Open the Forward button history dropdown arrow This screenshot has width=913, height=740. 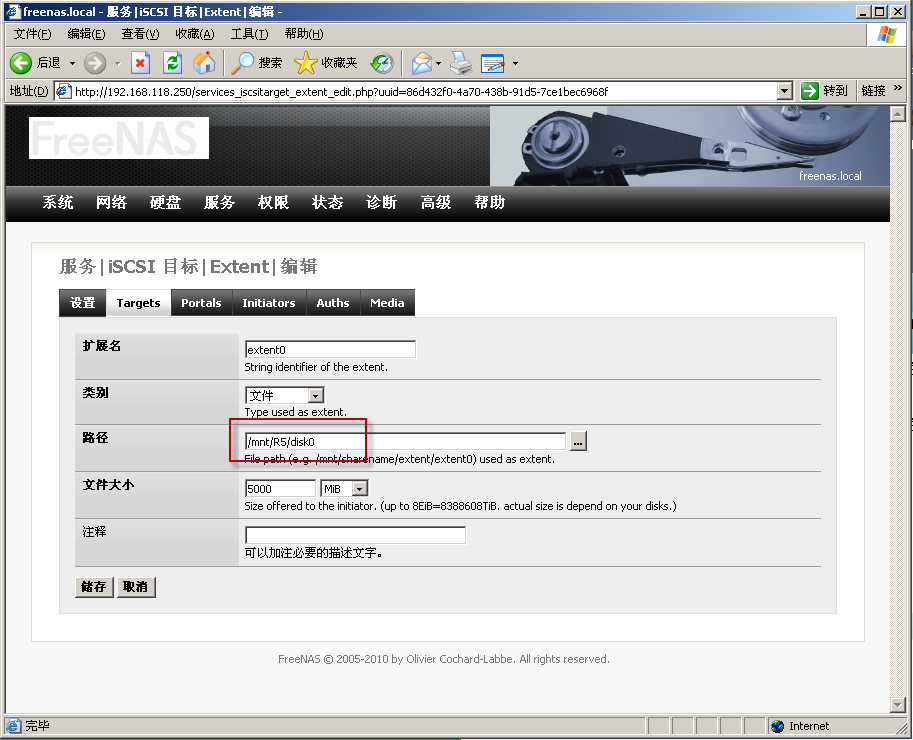click(118, 63)
